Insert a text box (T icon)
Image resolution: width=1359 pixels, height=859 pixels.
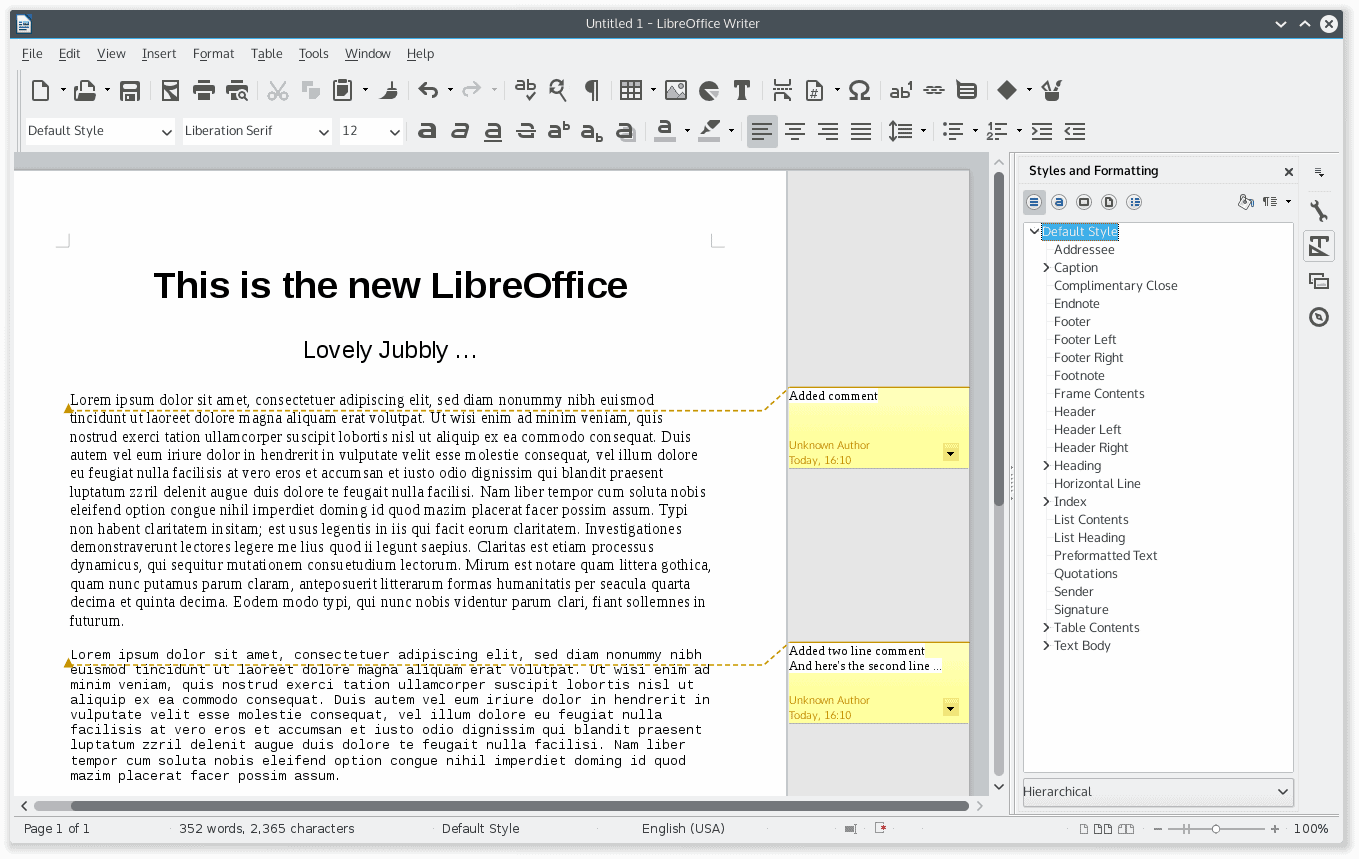click(x=742, y=91)
